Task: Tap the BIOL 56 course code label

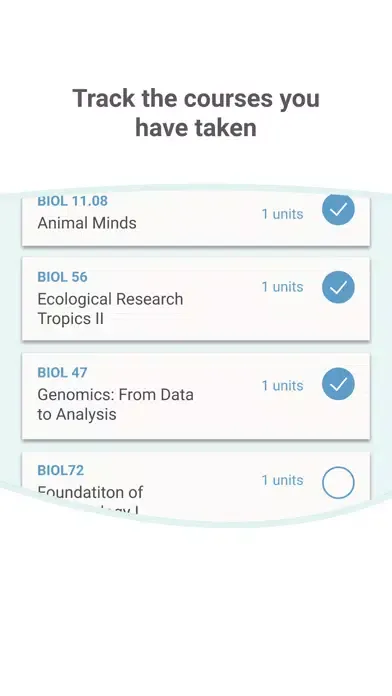Action: coord(63,277)
